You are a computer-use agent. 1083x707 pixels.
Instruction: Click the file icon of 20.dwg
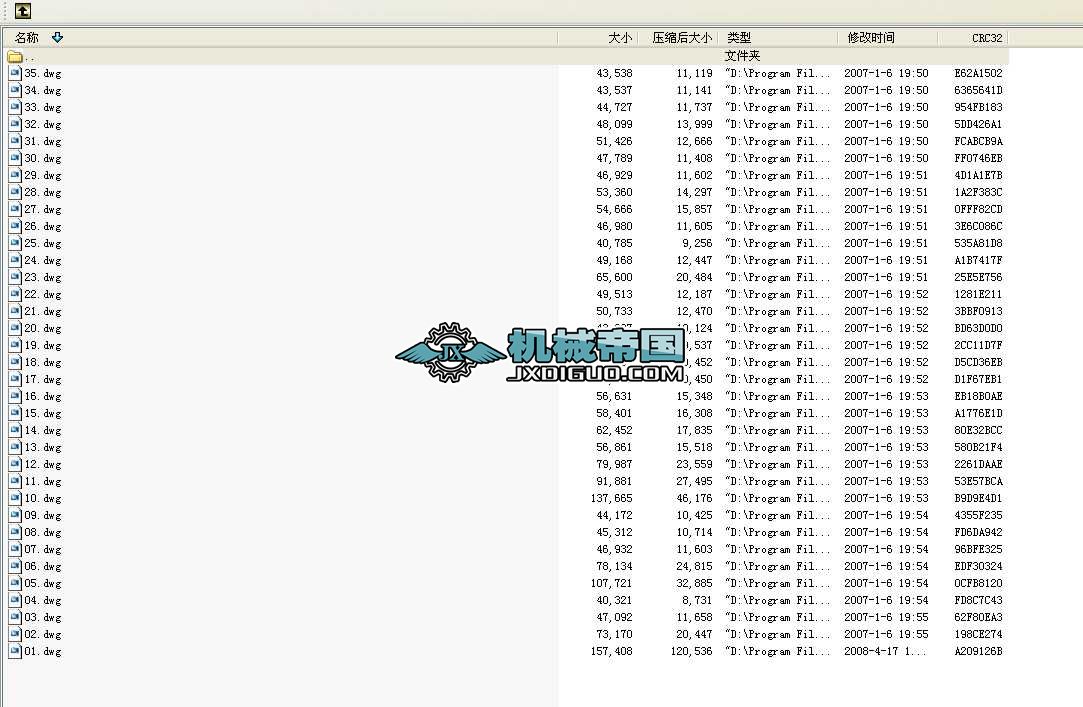click(14, 328)
